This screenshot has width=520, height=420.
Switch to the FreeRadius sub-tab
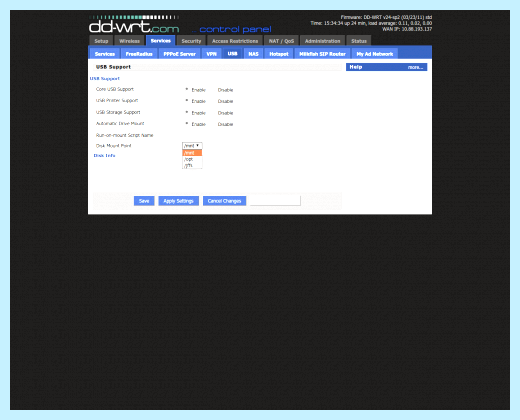139,54
